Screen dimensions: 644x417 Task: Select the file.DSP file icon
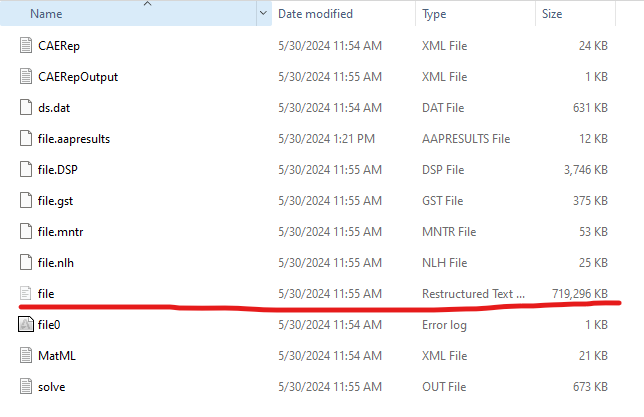pos(27,169)
